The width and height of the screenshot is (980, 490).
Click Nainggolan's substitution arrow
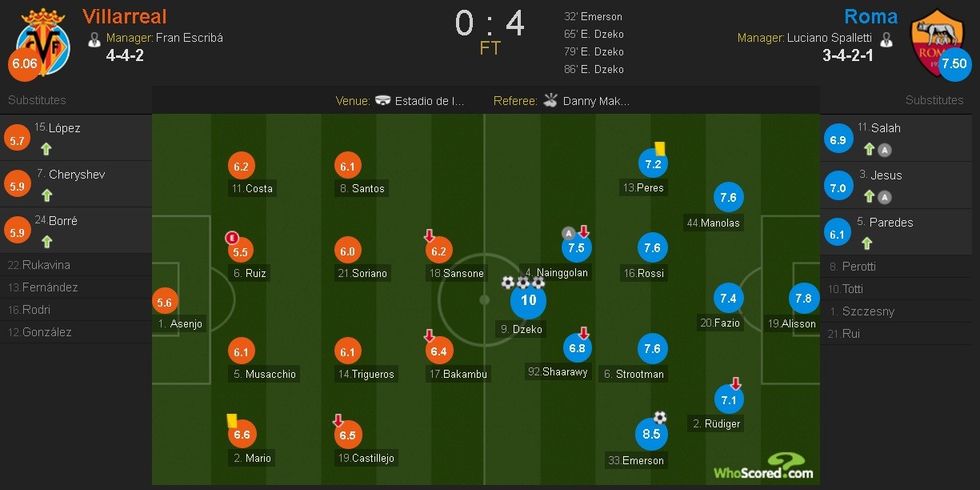584,232
